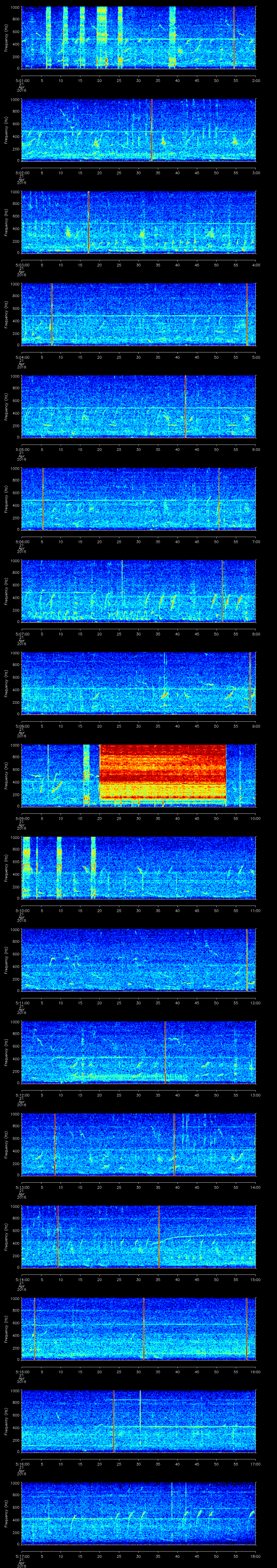Image resolution: width=277 pixels, height=1568 pixels.
Task: Click the 5:11:00 start time label
Action: (22, 1003)
